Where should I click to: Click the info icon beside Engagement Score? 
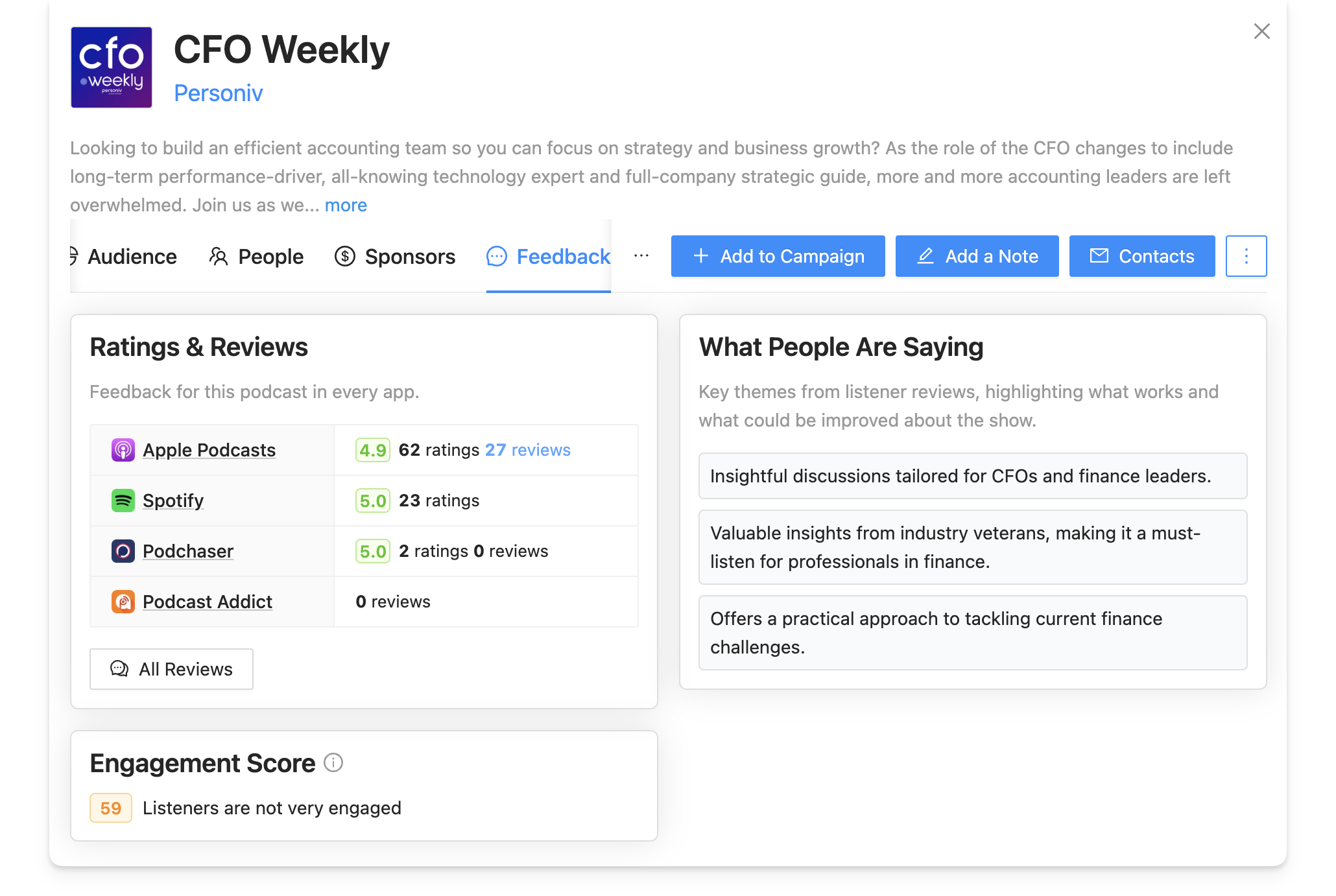333,763
